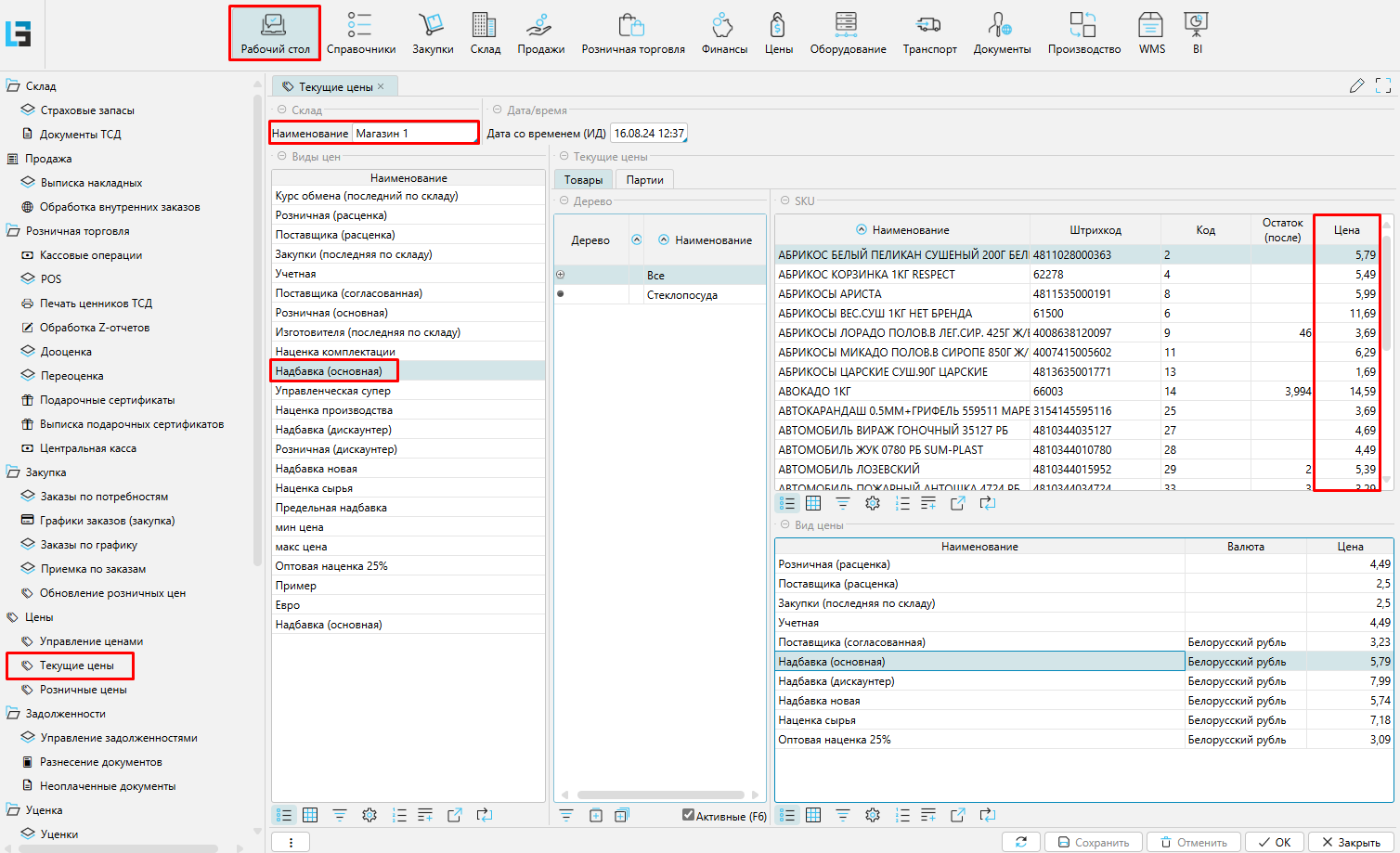1400x853 pixels.
Task: Toggle the Активные (F6) checkbox
Action: [x=688, y=815]
